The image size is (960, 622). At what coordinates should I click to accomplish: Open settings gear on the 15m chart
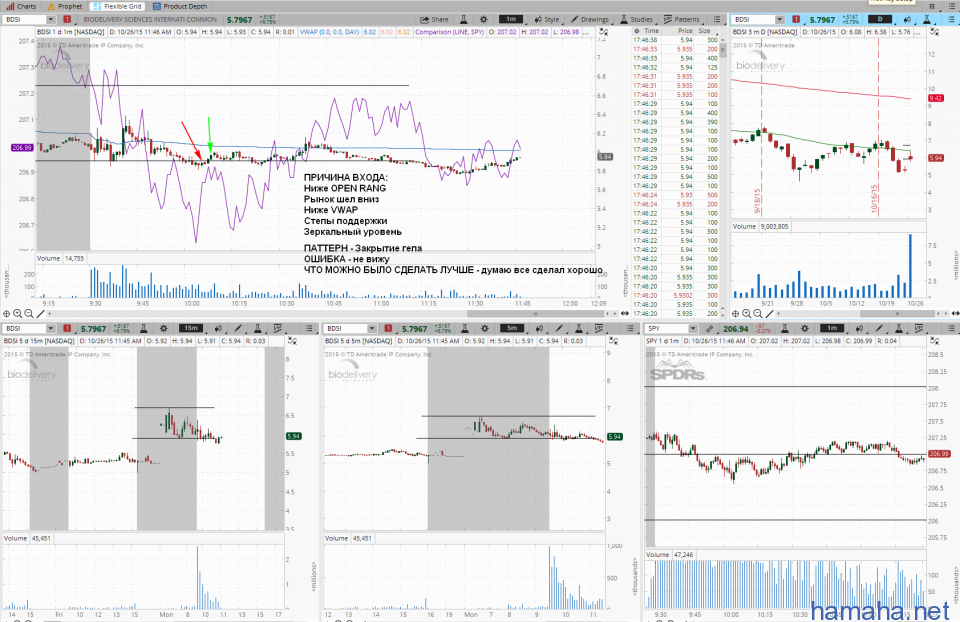tap(163, 329)
